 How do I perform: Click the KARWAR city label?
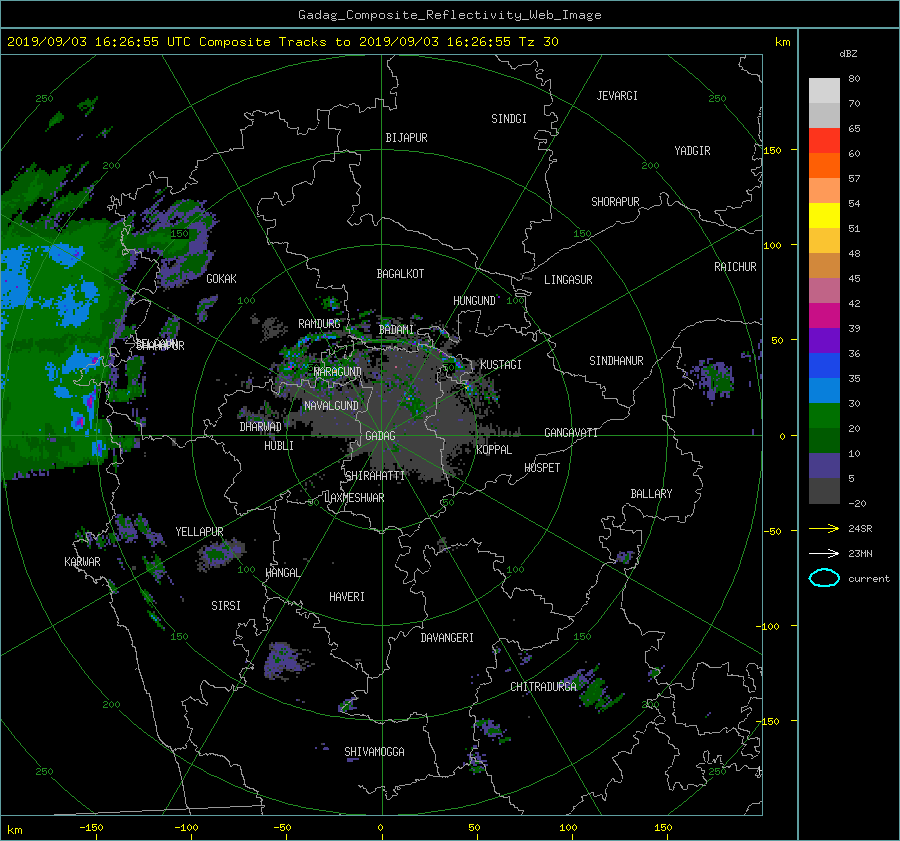coord(82,562)
